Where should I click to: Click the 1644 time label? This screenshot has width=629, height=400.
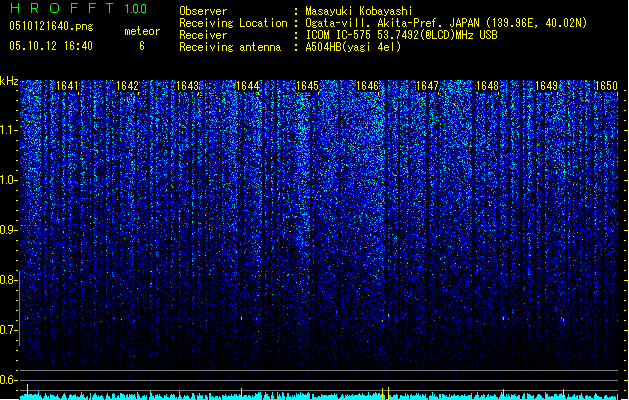(x=248, y=86)
